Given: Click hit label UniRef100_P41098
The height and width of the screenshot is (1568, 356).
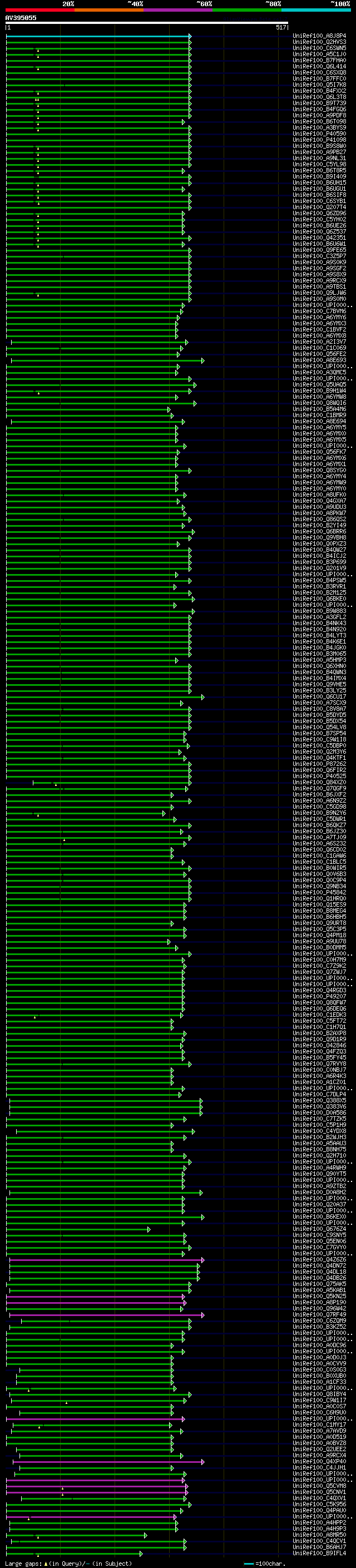Looking at the screenshot, I should point(319,140).
